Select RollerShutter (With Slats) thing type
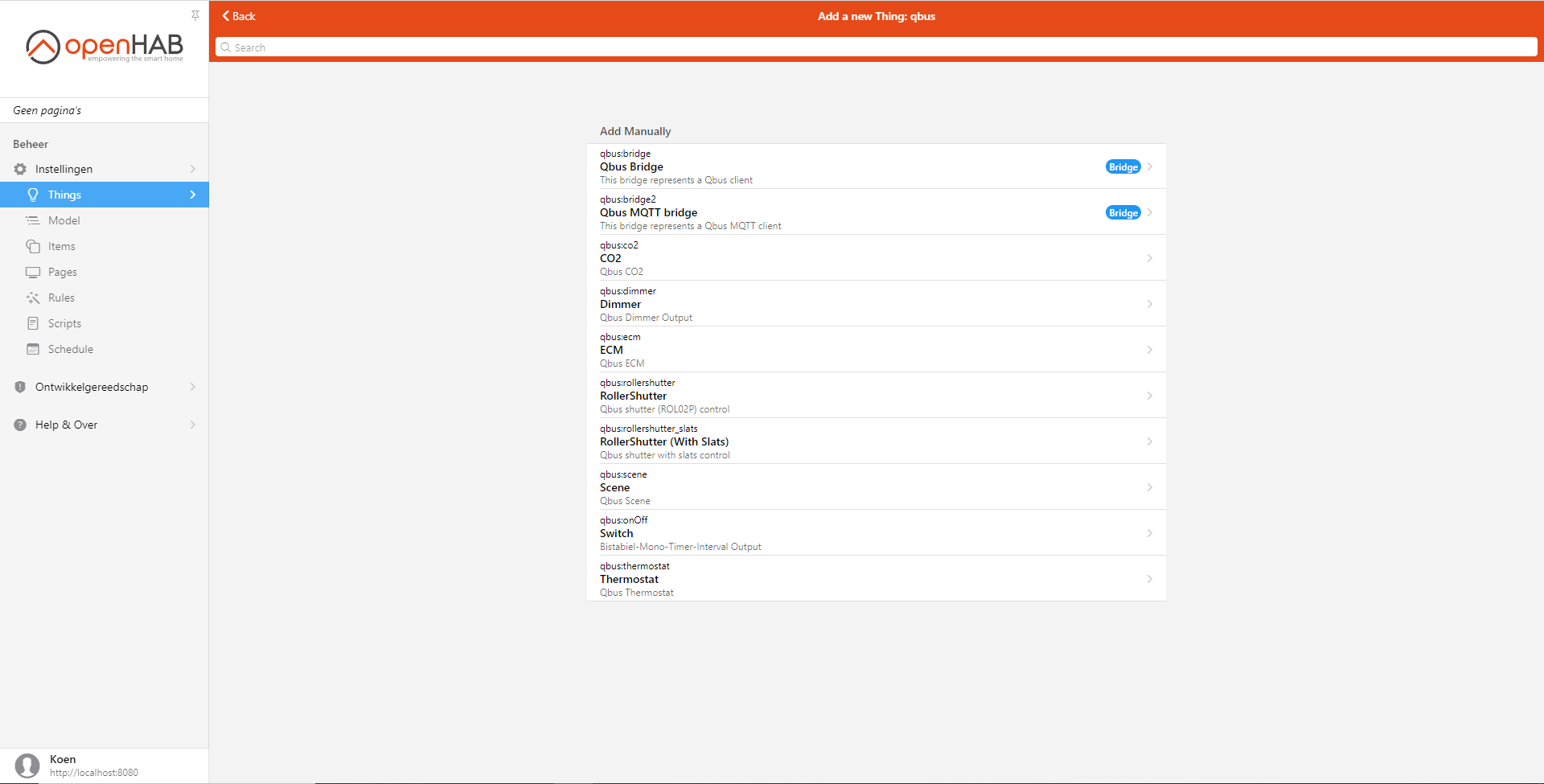This screenshot has width=1544, height=784. (877, 441)
